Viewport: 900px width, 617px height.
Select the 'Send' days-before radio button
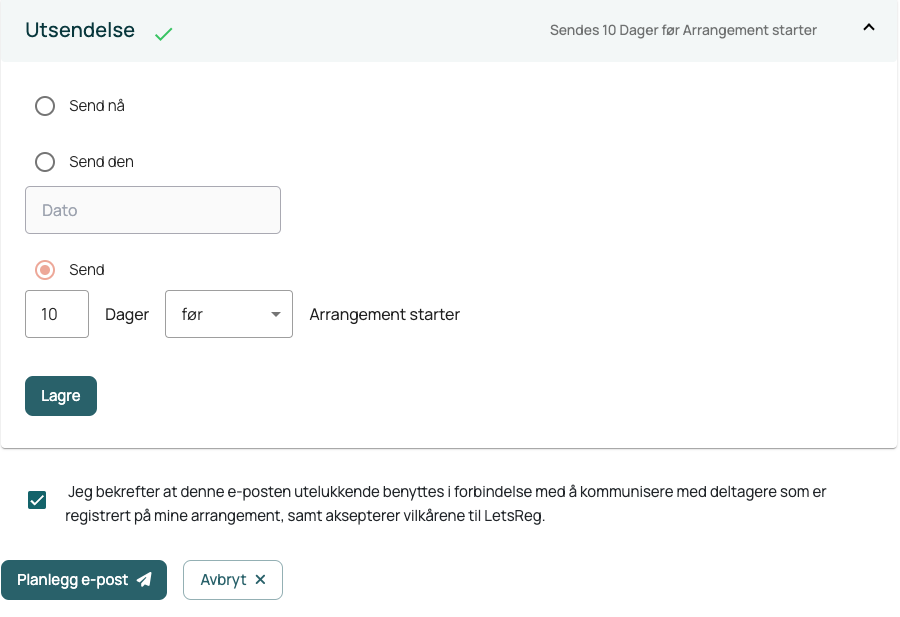(45, 270)
